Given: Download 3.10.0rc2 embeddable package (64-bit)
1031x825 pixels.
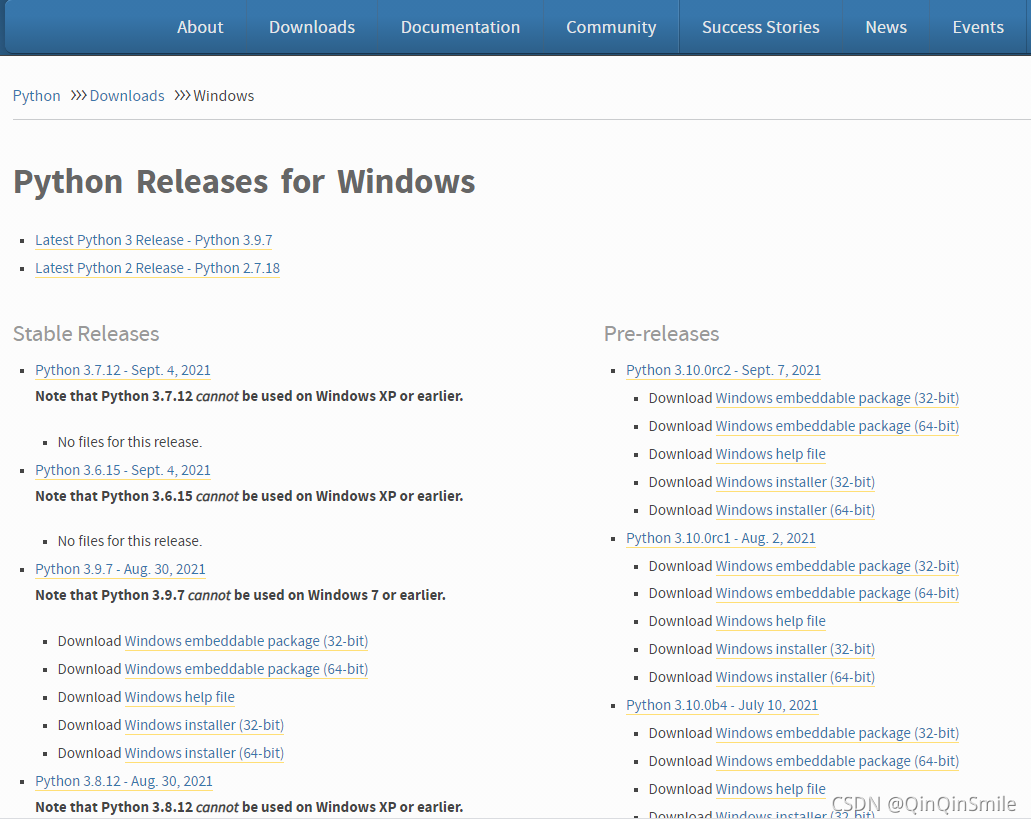Looking at the screenshot, I should [x=837, y=426].
